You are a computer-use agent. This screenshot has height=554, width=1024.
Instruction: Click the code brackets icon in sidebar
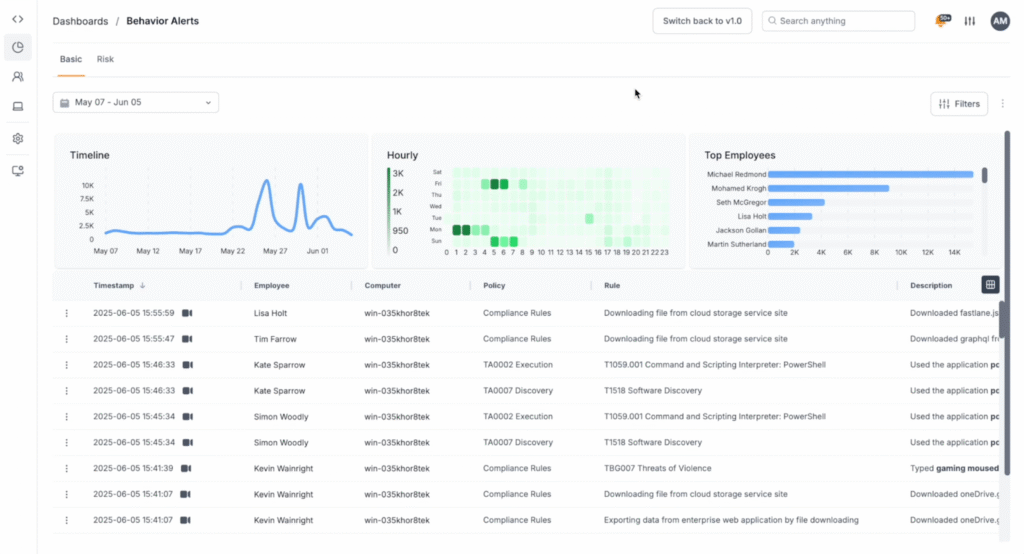click(x=18, y=19)
